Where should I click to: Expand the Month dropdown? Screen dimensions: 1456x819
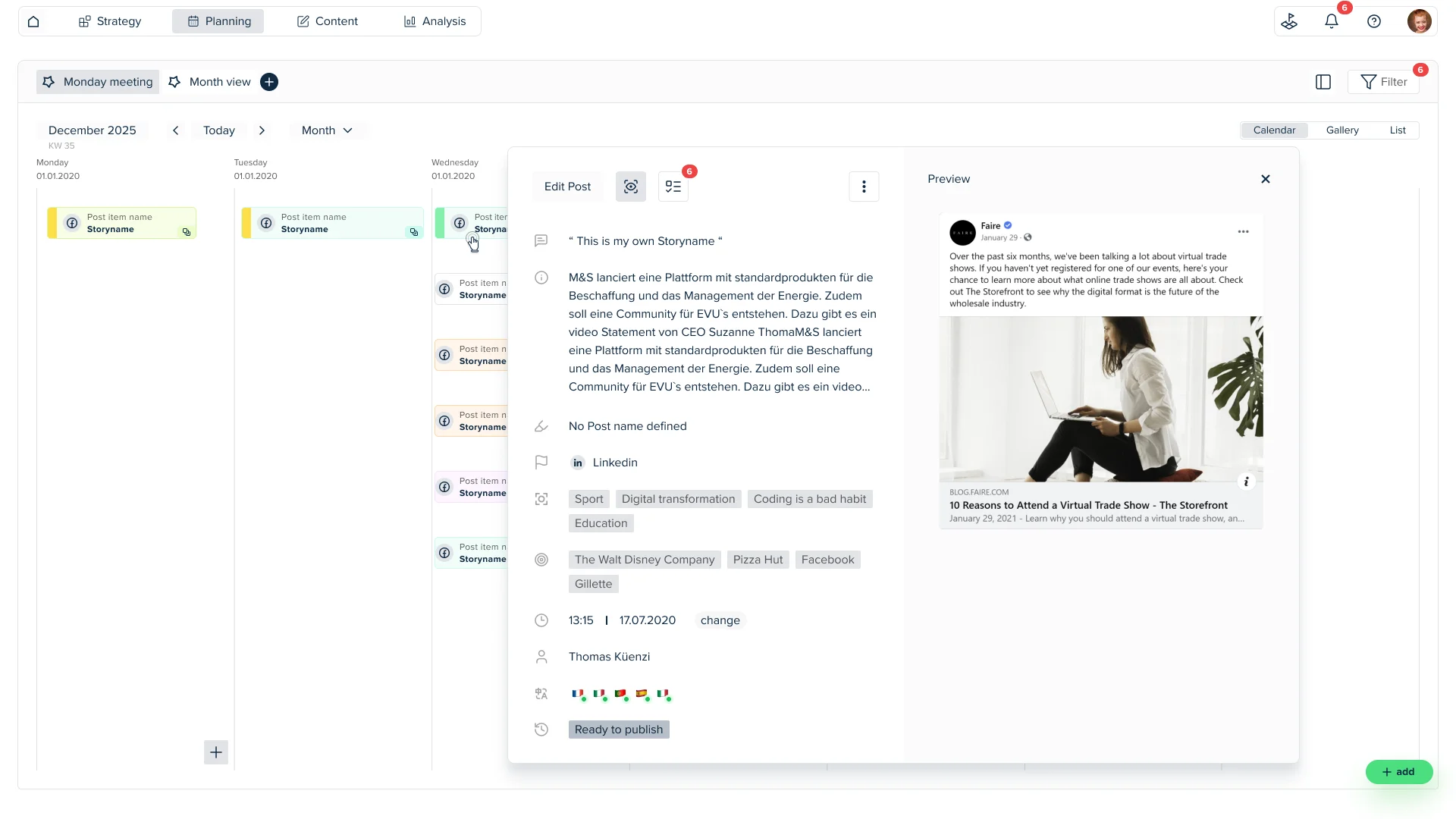pyautogui.click(x=328, y=130)
